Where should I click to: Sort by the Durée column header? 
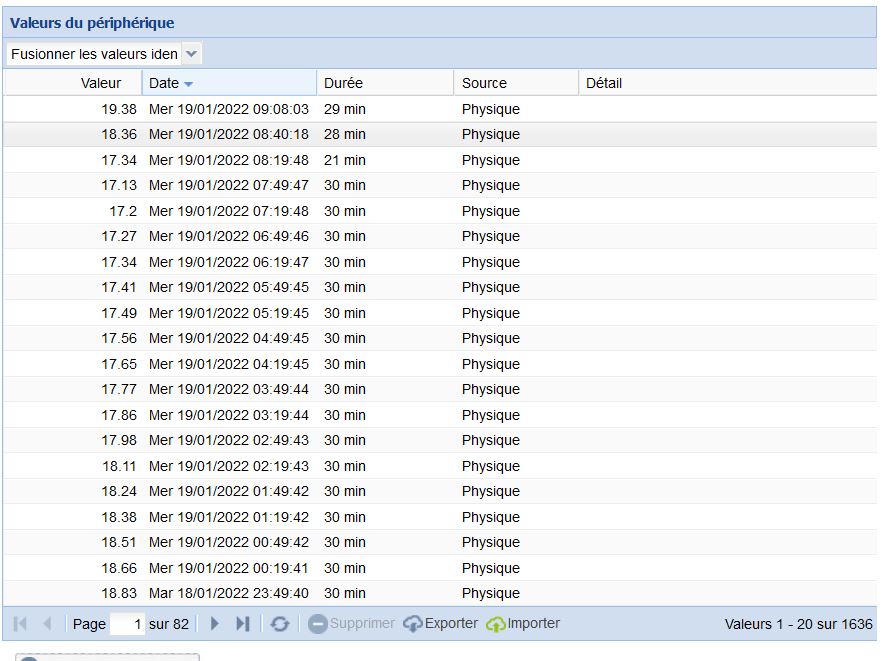point(343,83)
